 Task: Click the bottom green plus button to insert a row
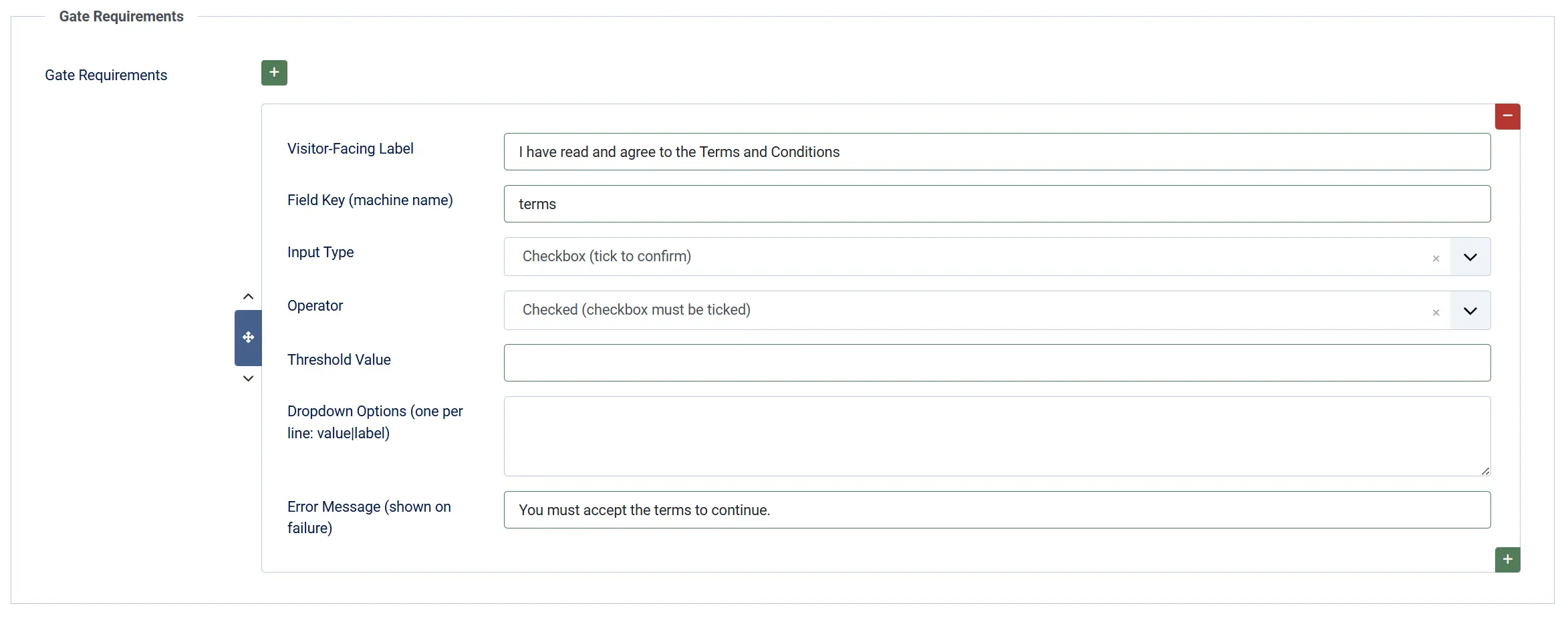[1507, 560]
